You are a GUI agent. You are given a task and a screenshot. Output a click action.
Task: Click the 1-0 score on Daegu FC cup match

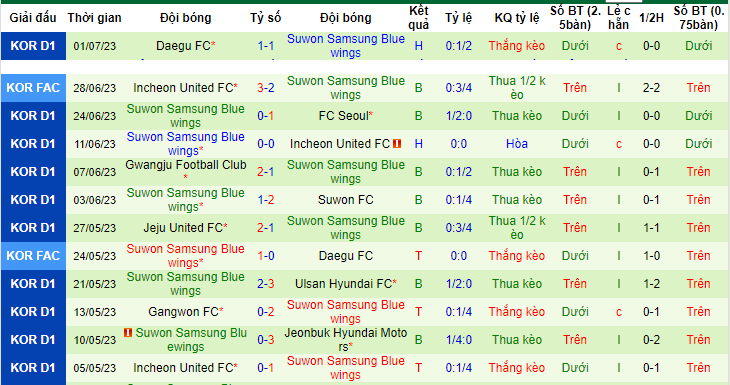pyautogui.click(x=266, y=256)
